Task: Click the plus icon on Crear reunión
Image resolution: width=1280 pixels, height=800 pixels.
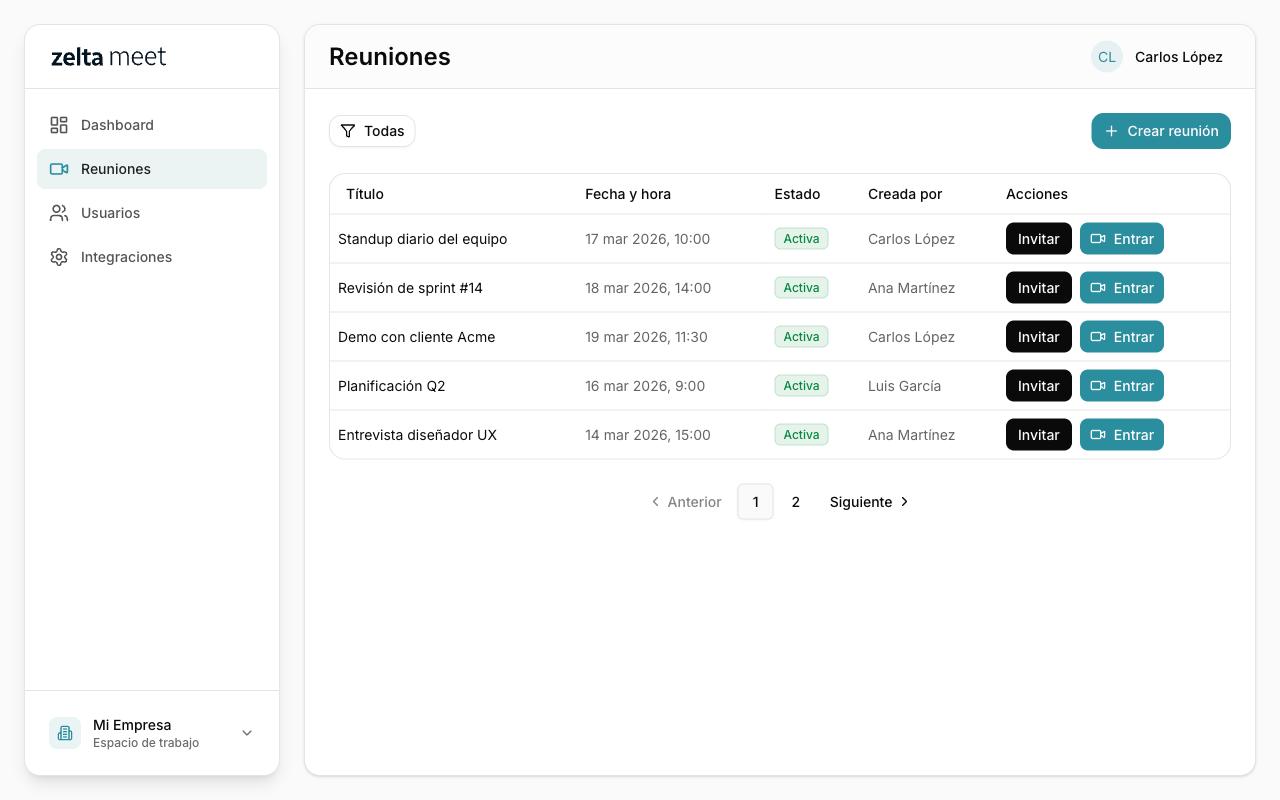Action: point(1111,131)
